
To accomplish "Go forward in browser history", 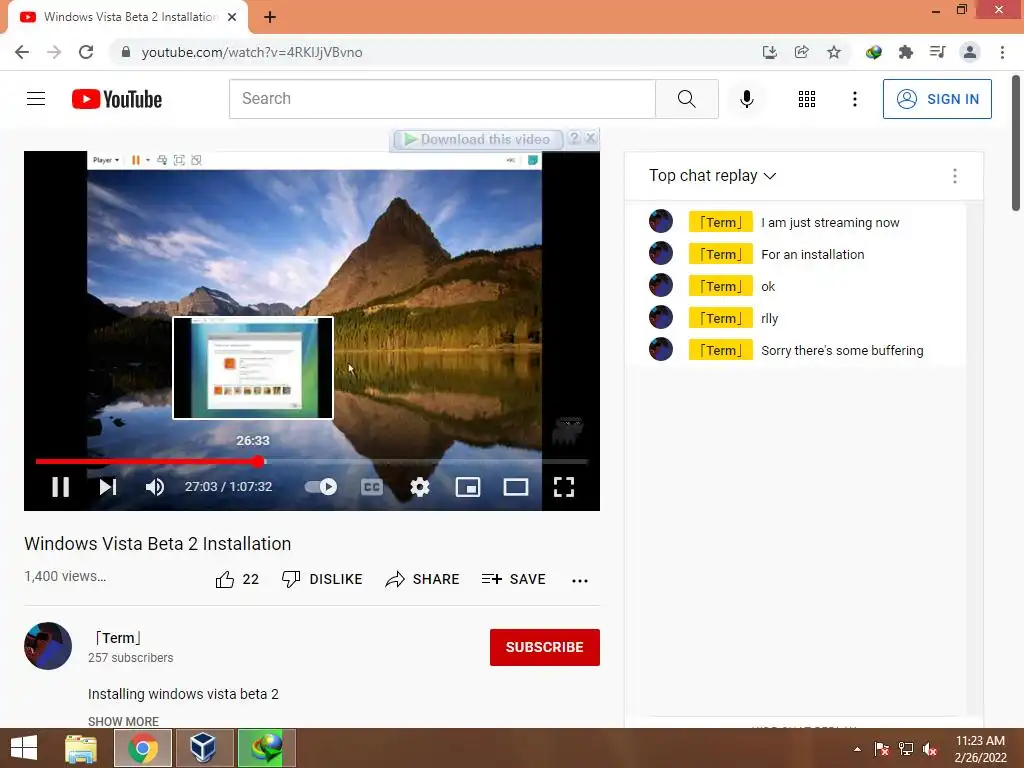I will pos(54,52).
